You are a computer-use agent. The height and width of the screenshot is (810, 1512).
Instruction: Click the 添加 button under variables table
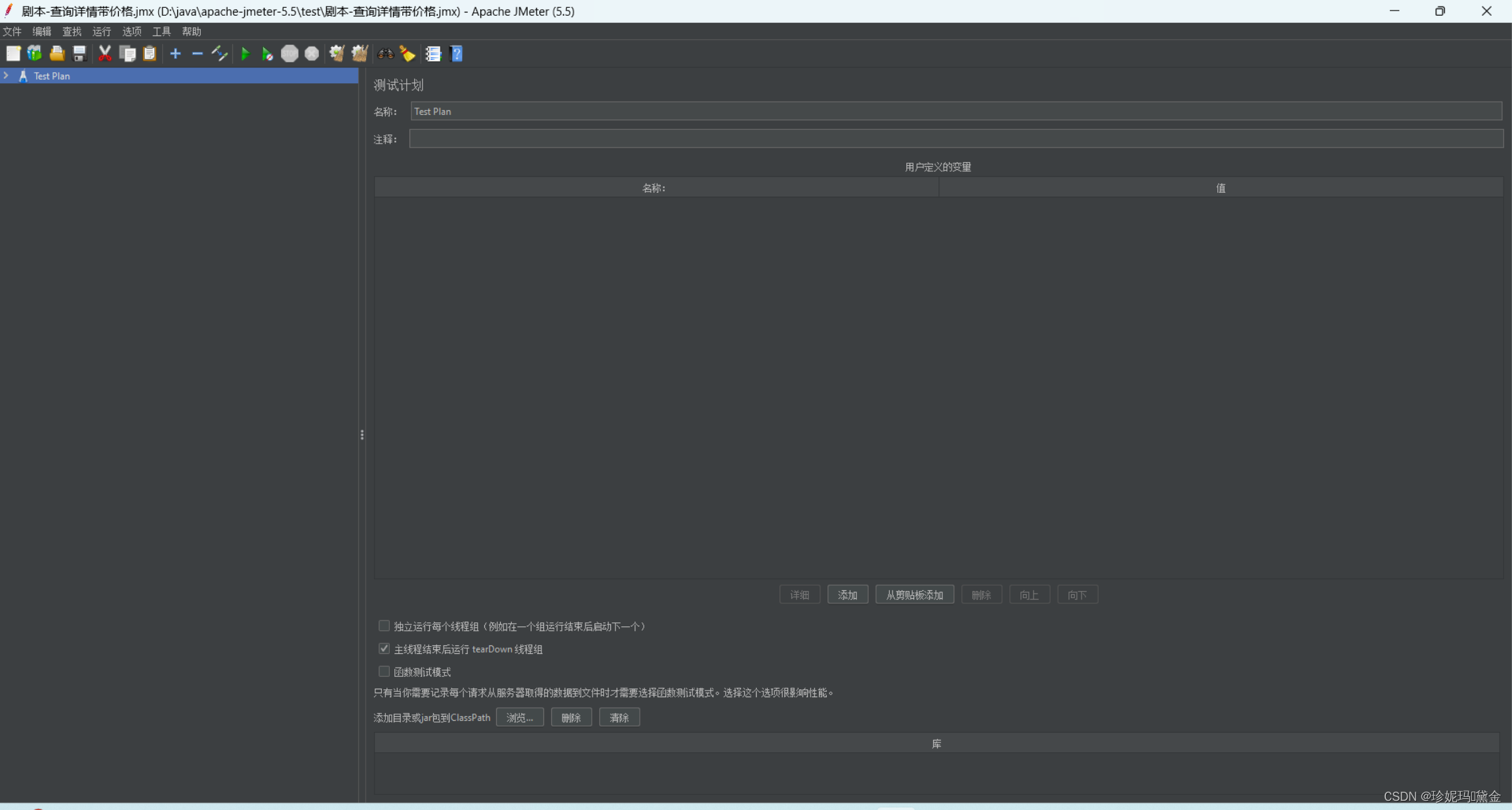pyautogui.click(x=848, y=595)
